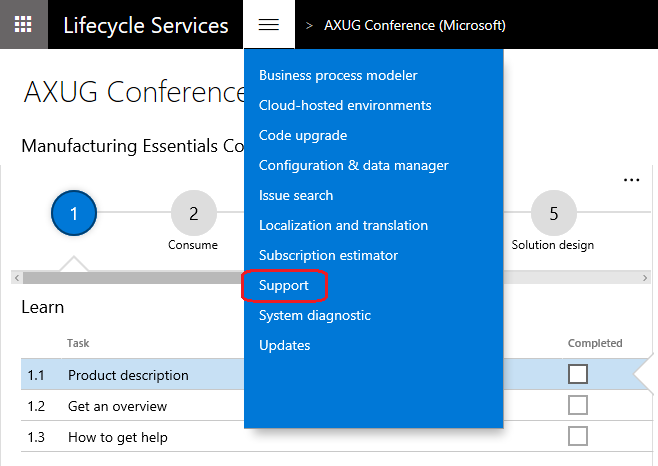Collapse the hamburger navigation menu
The height and width of the screenshot is (466, 658).
click(268, 24)
